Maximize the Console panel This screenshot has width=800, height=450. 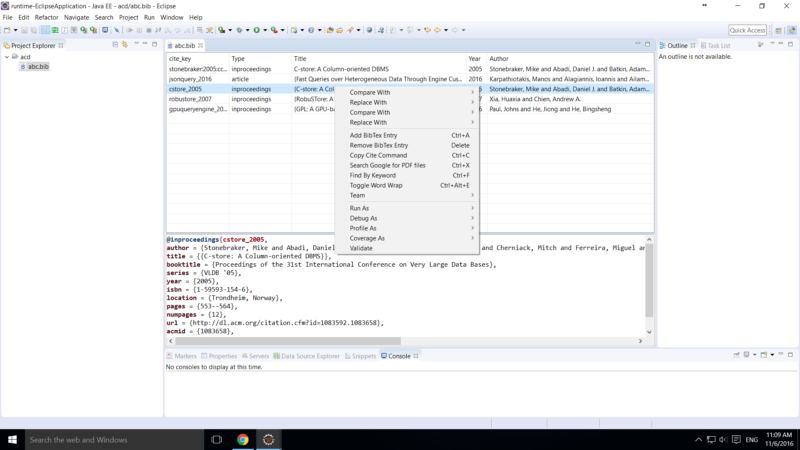pyautogui.click(x=790, y=355)
